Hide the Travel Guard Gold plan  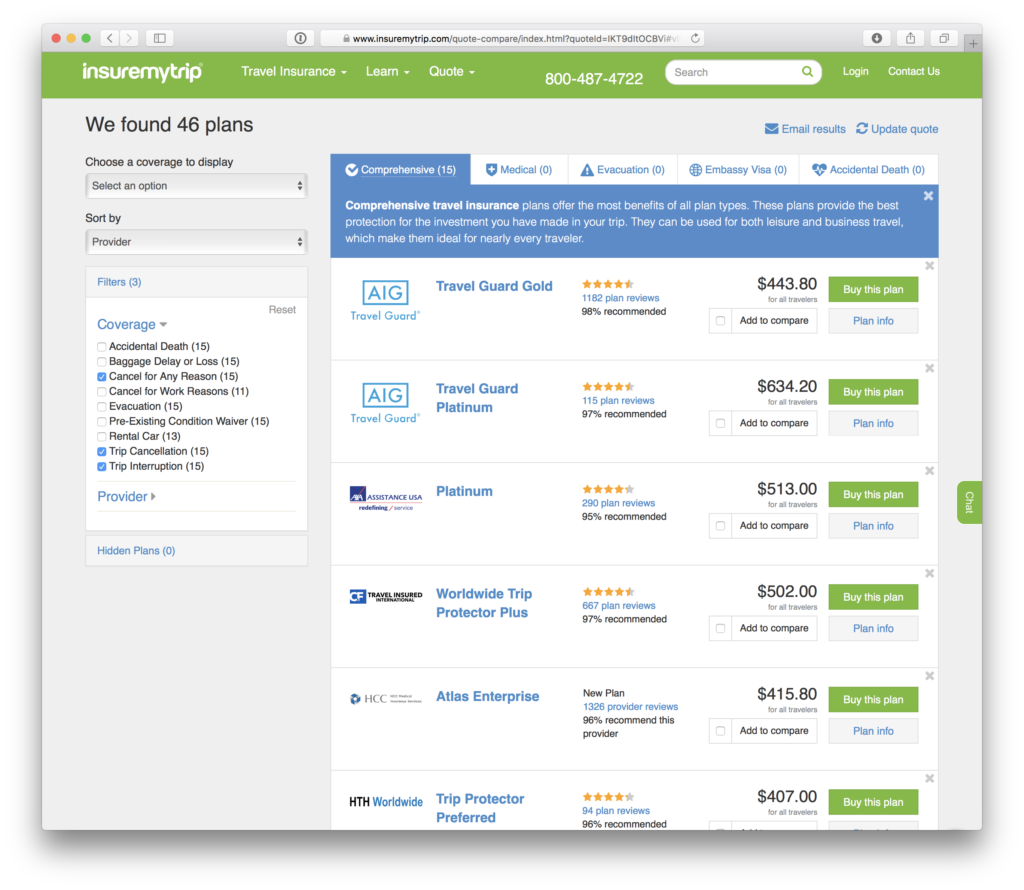(929, 266)
